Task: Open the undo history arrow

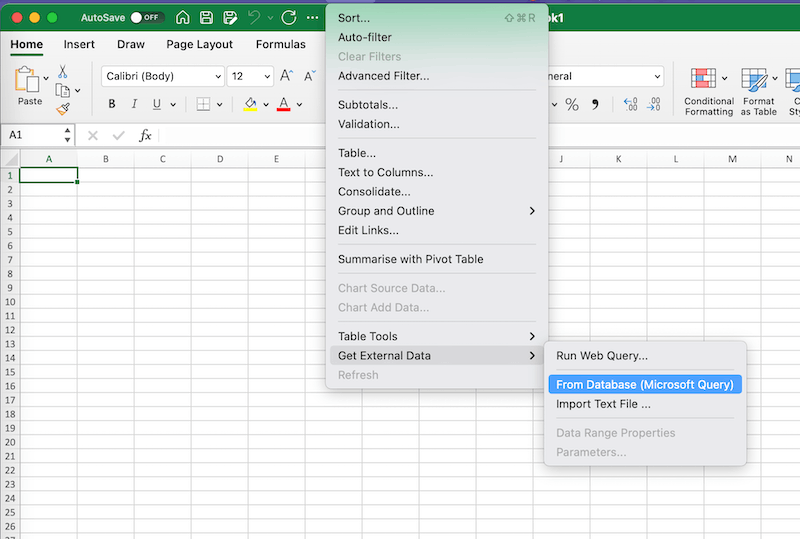Action: pos(270,18)
